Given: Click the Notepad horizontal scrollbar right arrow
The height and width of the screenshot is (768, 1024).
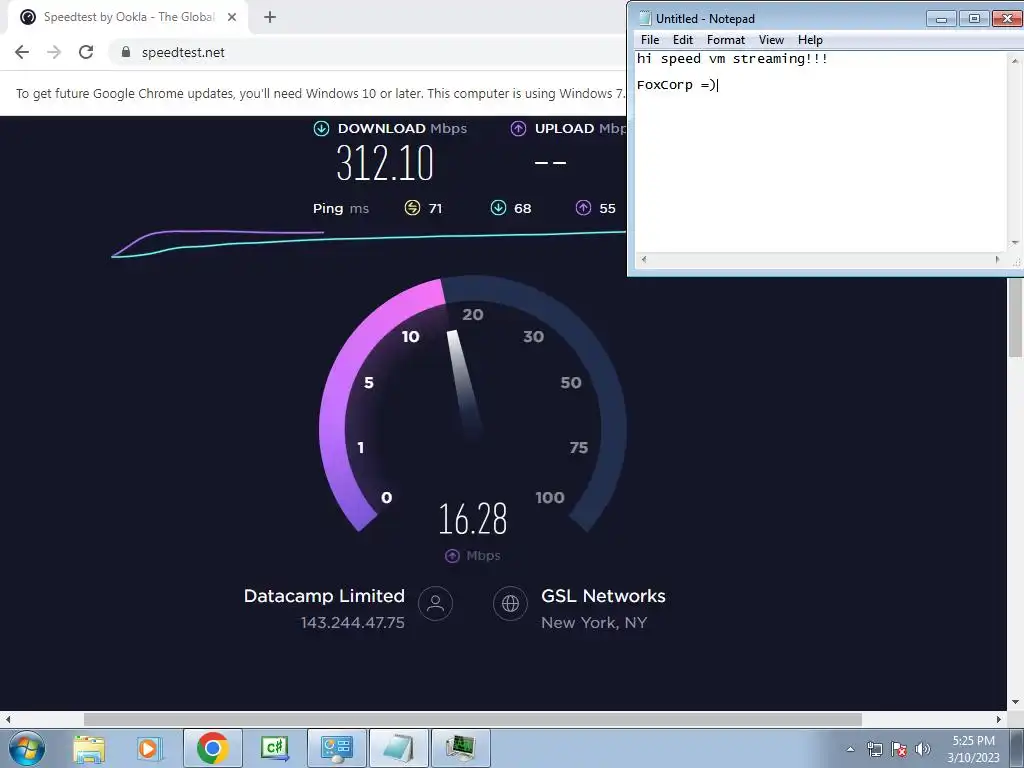Looking at the screenshot, I should pyautogui.click(x=997, y=259).
